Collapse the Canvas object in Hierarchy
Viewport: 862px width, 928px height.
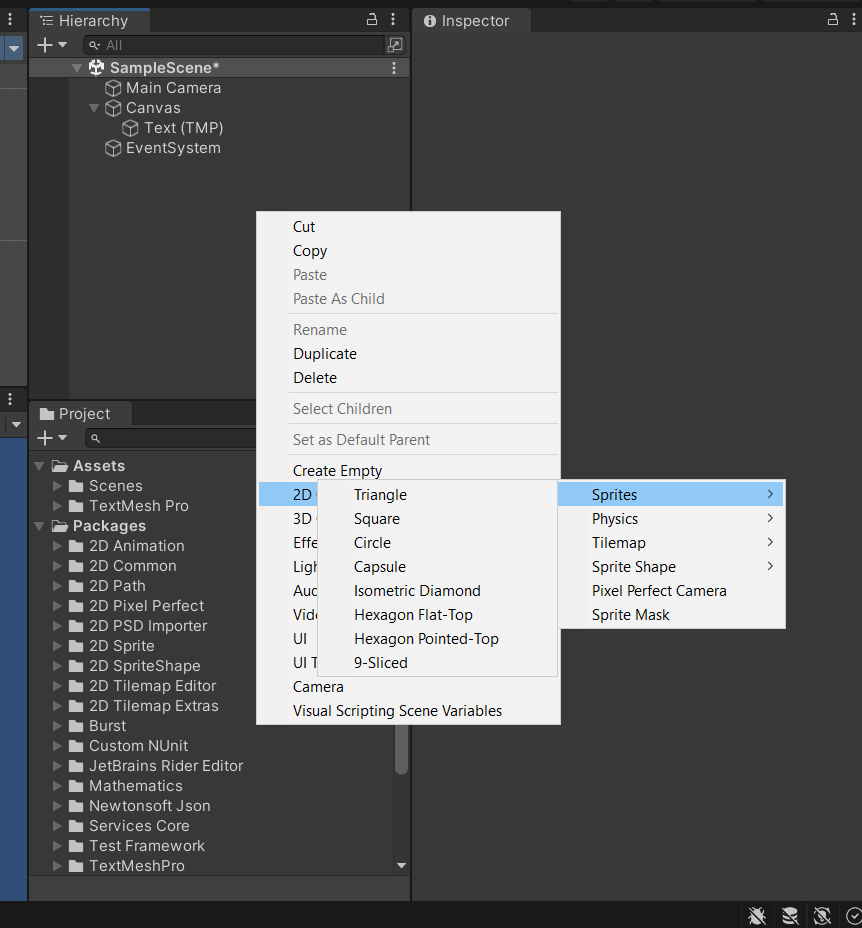coord(94,108)
